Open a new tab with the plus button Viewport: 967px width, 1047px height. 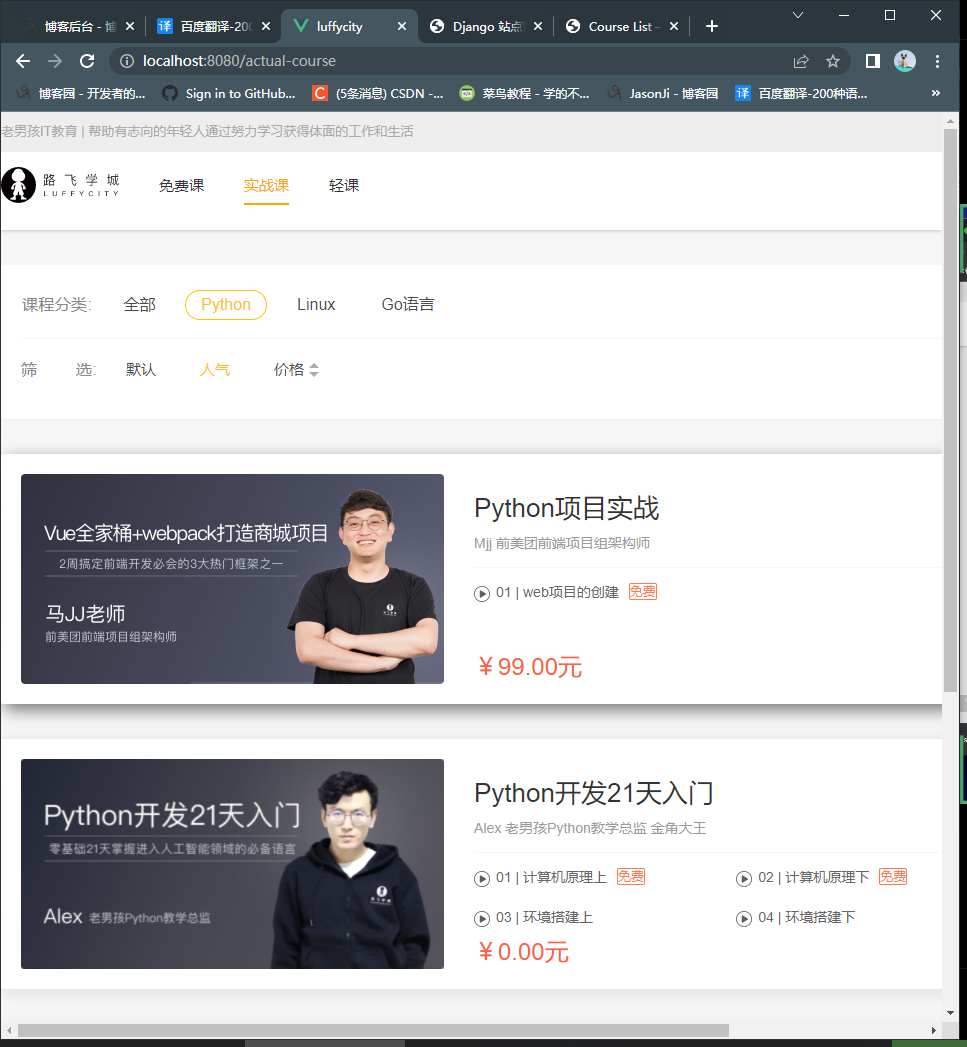pyautogui.click(x=712, y=26)
